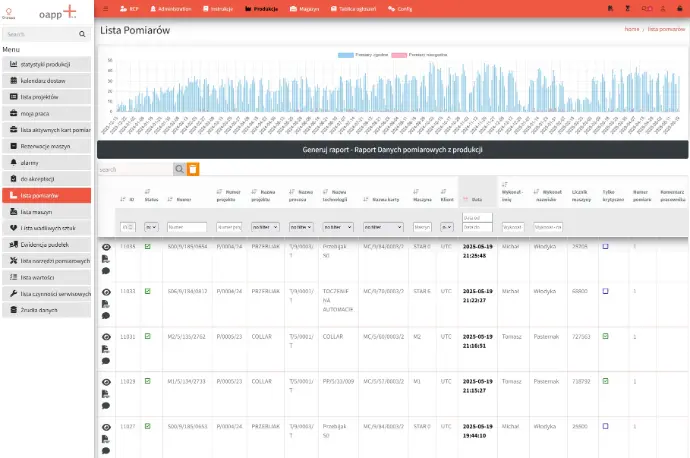Open the Magazyn top menu
The image size is (690, 458).
pos(305,9)
